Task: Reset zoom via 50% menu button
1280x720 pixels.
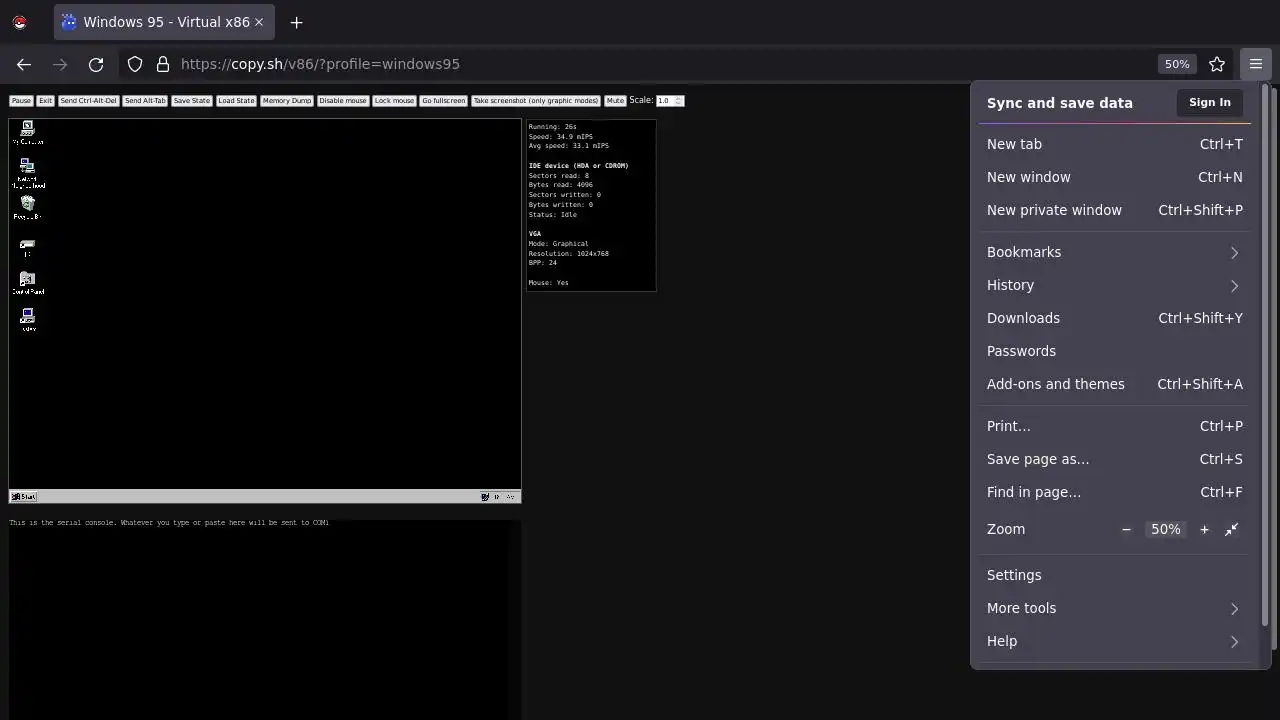Action: point(1165,529)
